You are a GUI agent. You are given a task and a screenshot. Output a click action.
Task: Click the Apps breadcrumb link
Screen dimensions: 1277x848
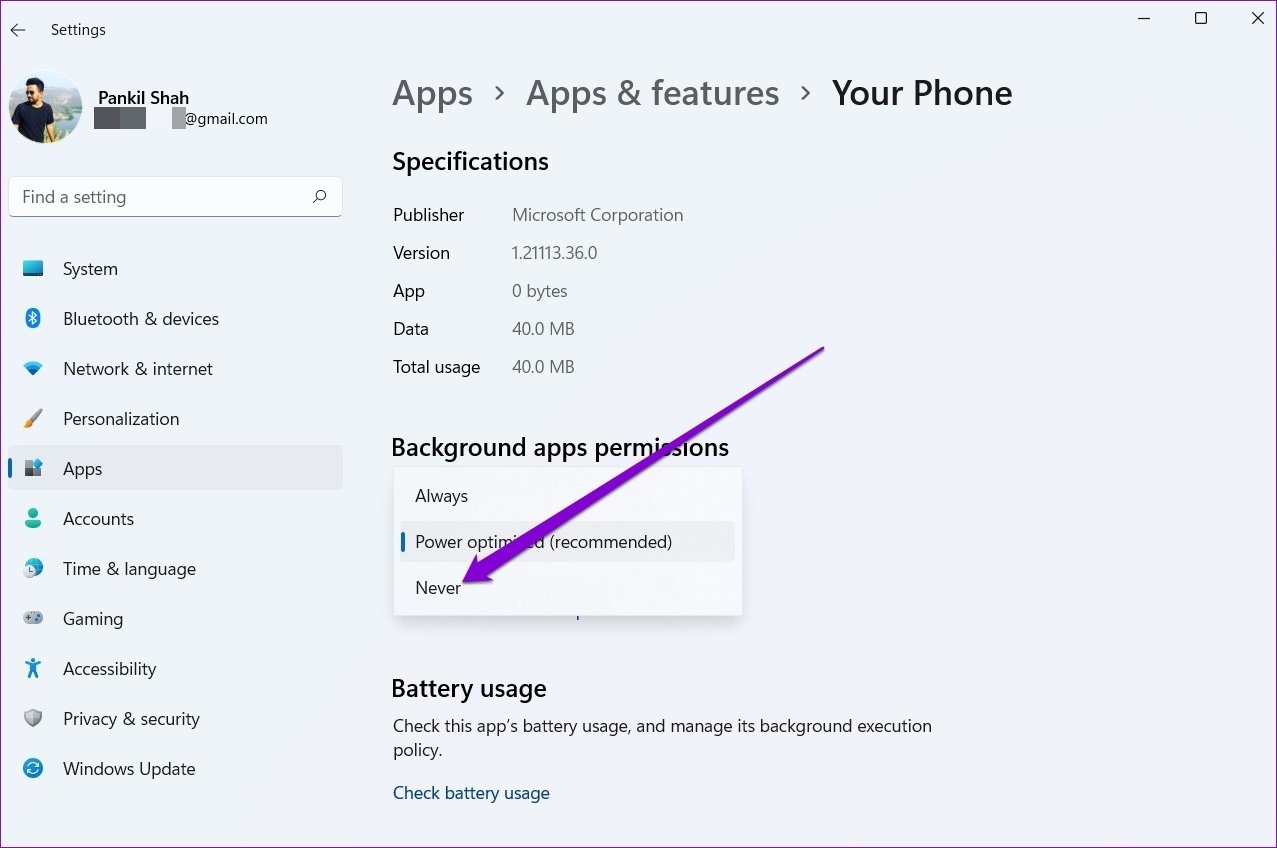(432, 93)
